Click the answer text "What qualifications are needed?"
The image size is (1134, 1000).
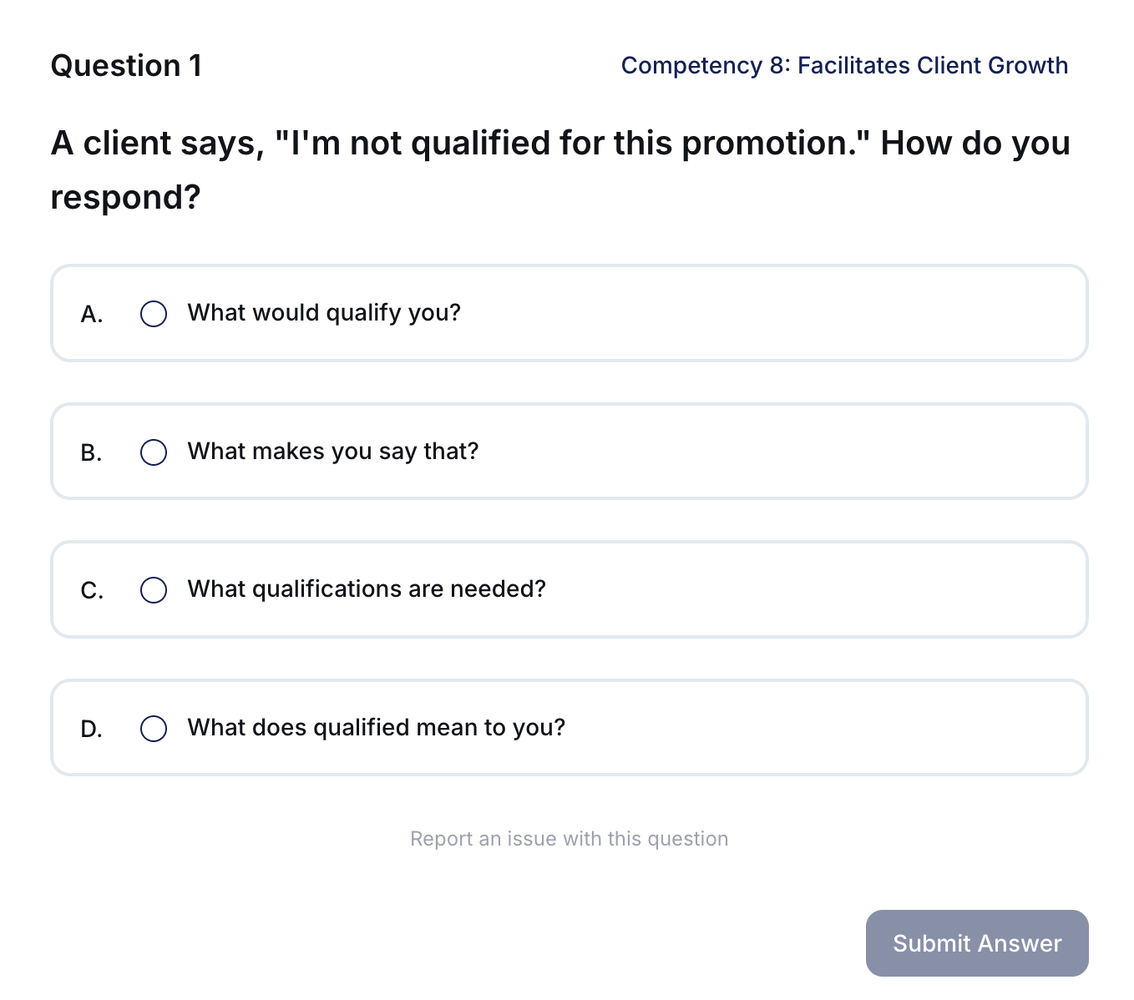click(x=366, y=589)
